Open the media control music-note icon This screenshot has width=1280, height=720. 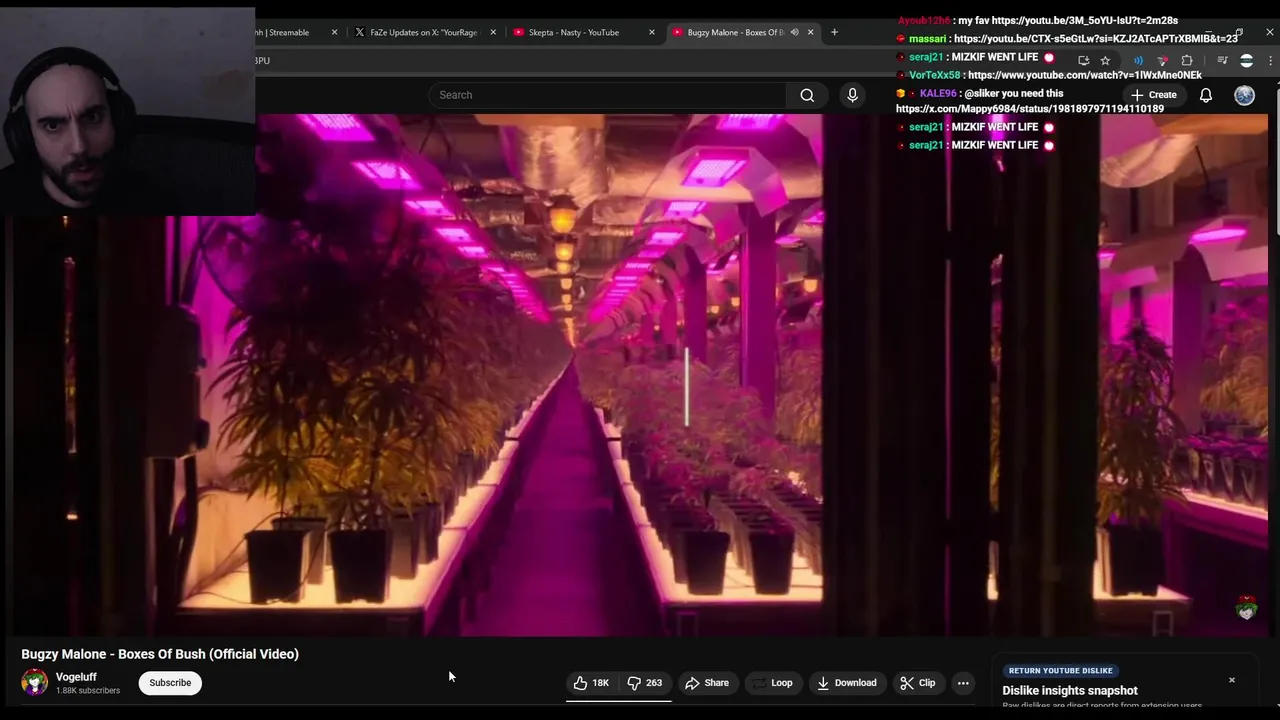1222,61
